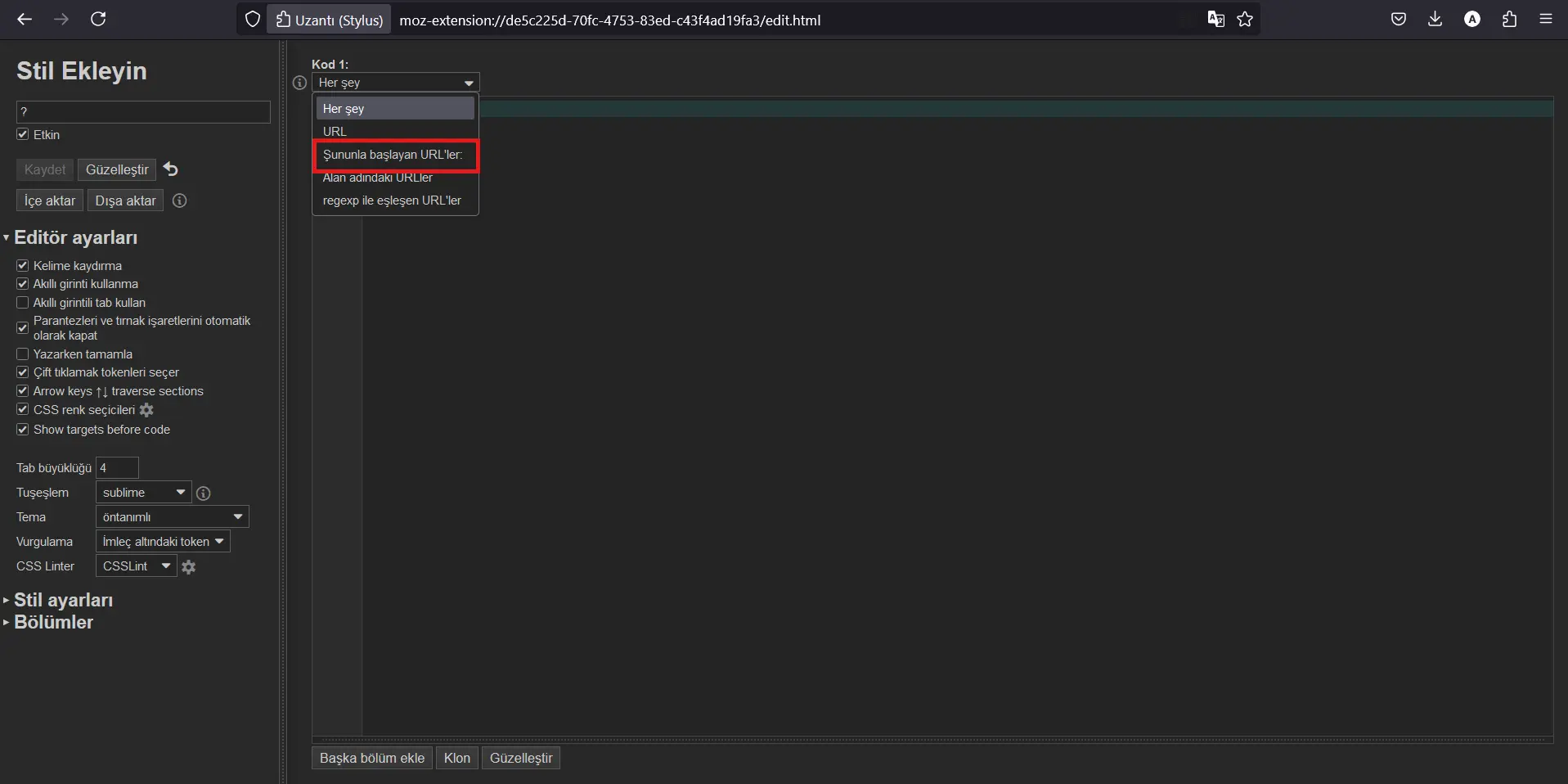Open the downloads panel
Screen dimensions: 1568x784
[x=1435, y=19]
